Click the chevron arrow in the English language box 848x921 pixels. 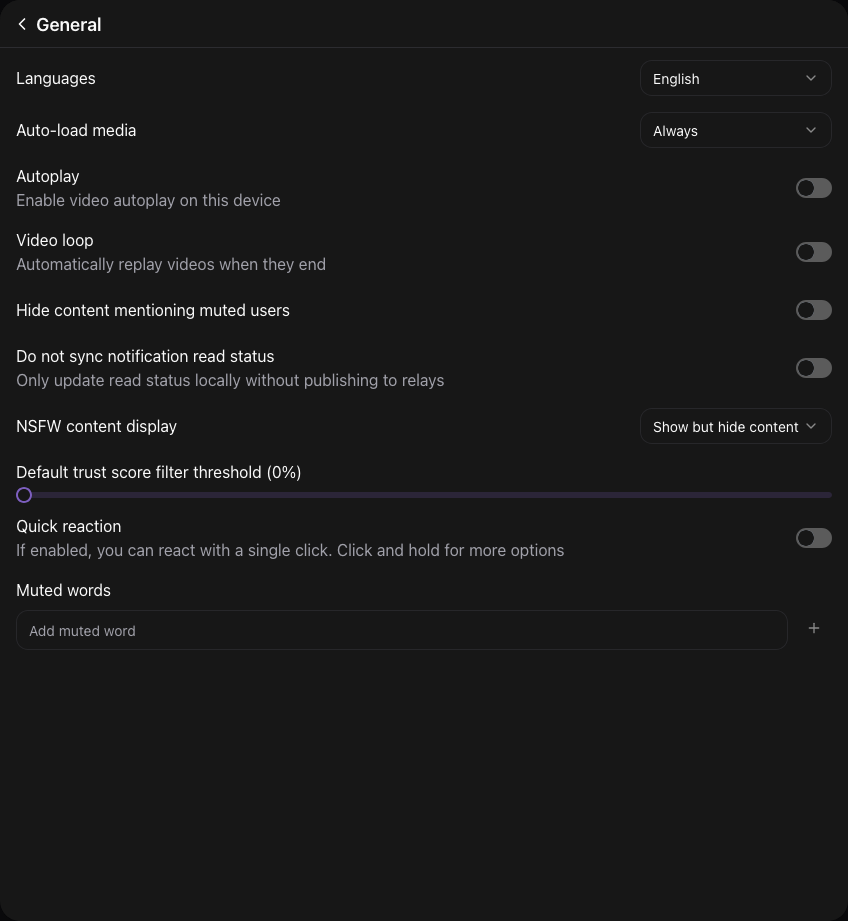810,78
